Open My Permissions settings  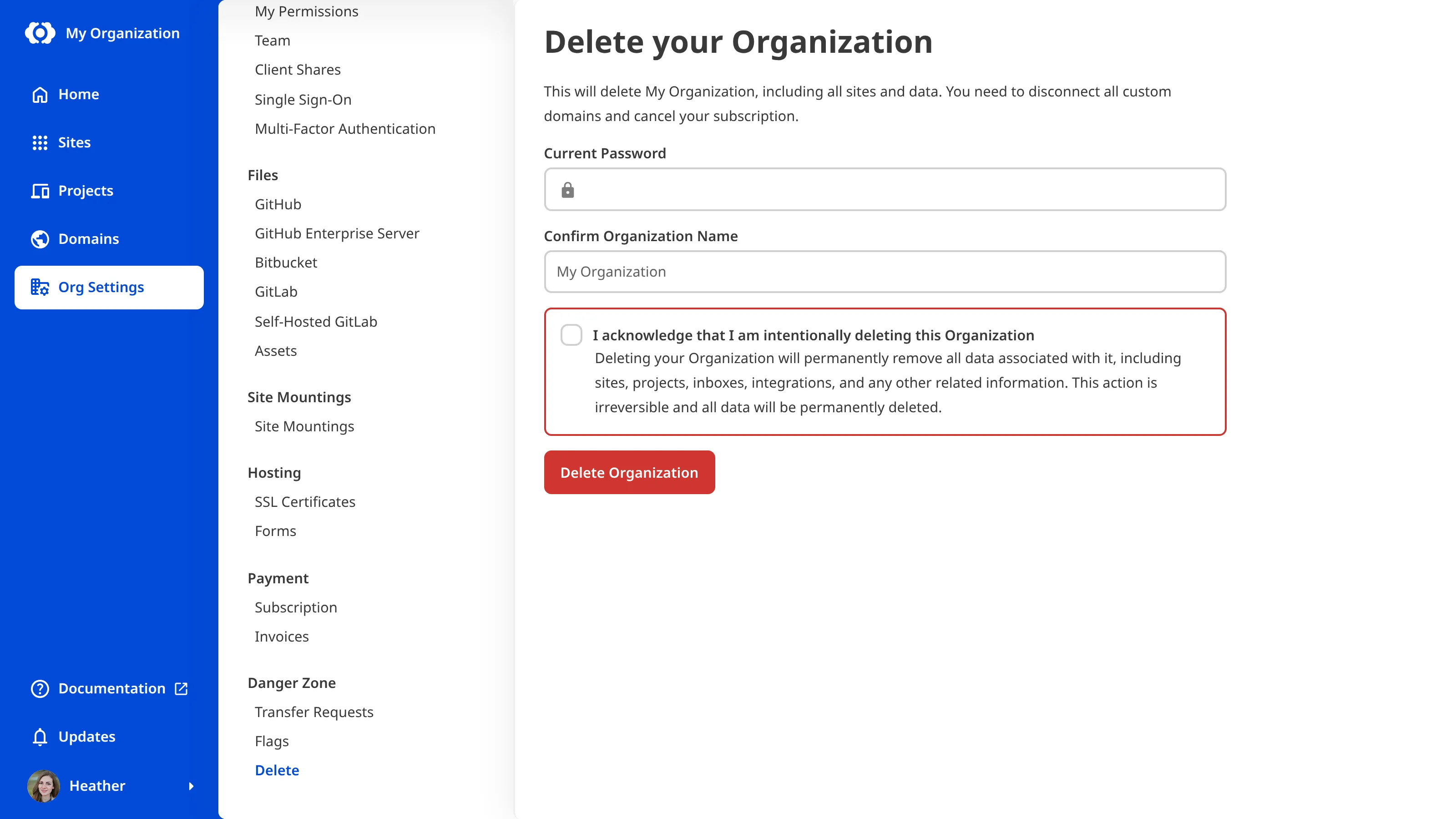tap(306, 11)
